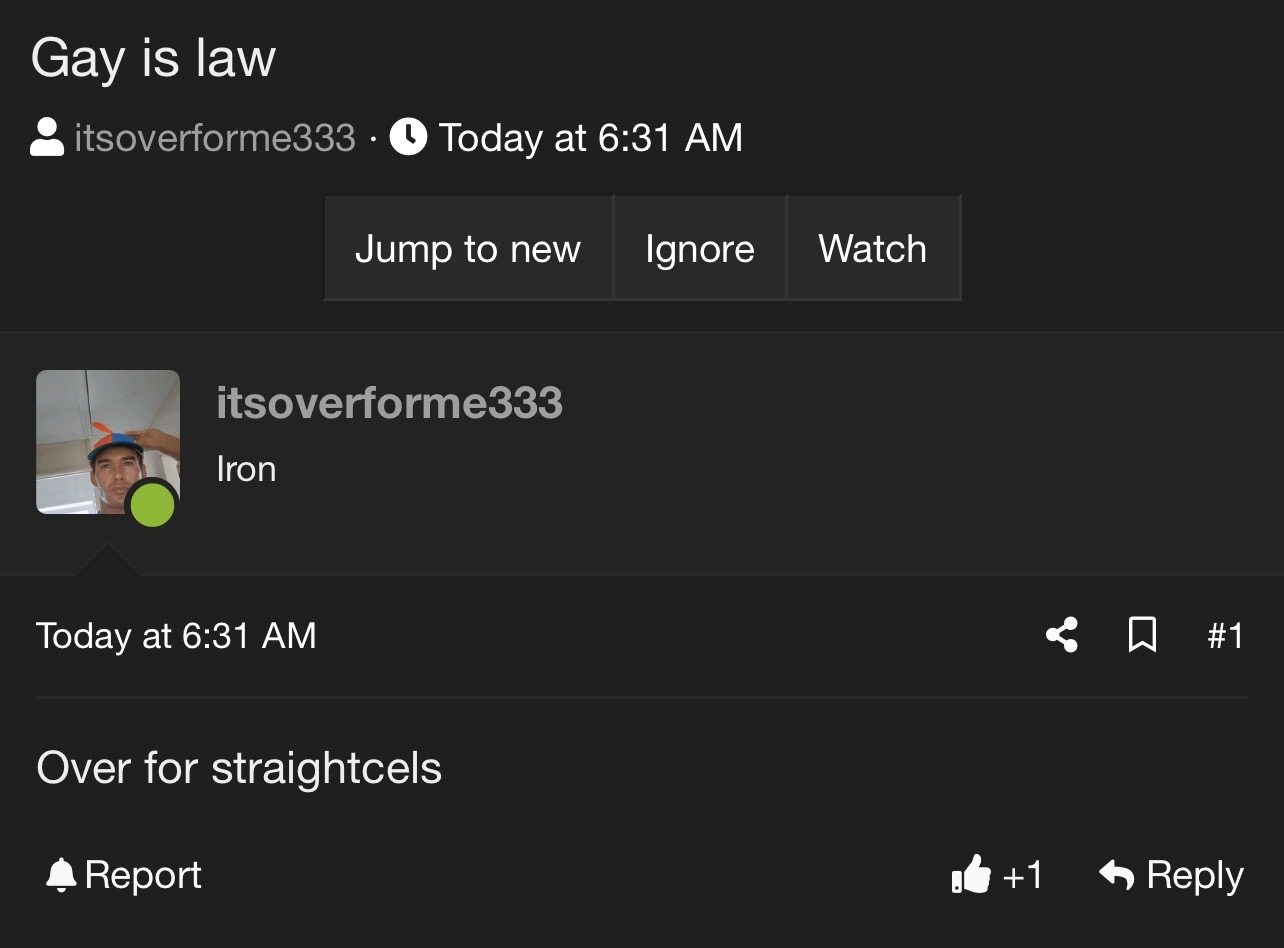Click the green online status dot
Screen dimensions: 1284x948
(152, 505)
